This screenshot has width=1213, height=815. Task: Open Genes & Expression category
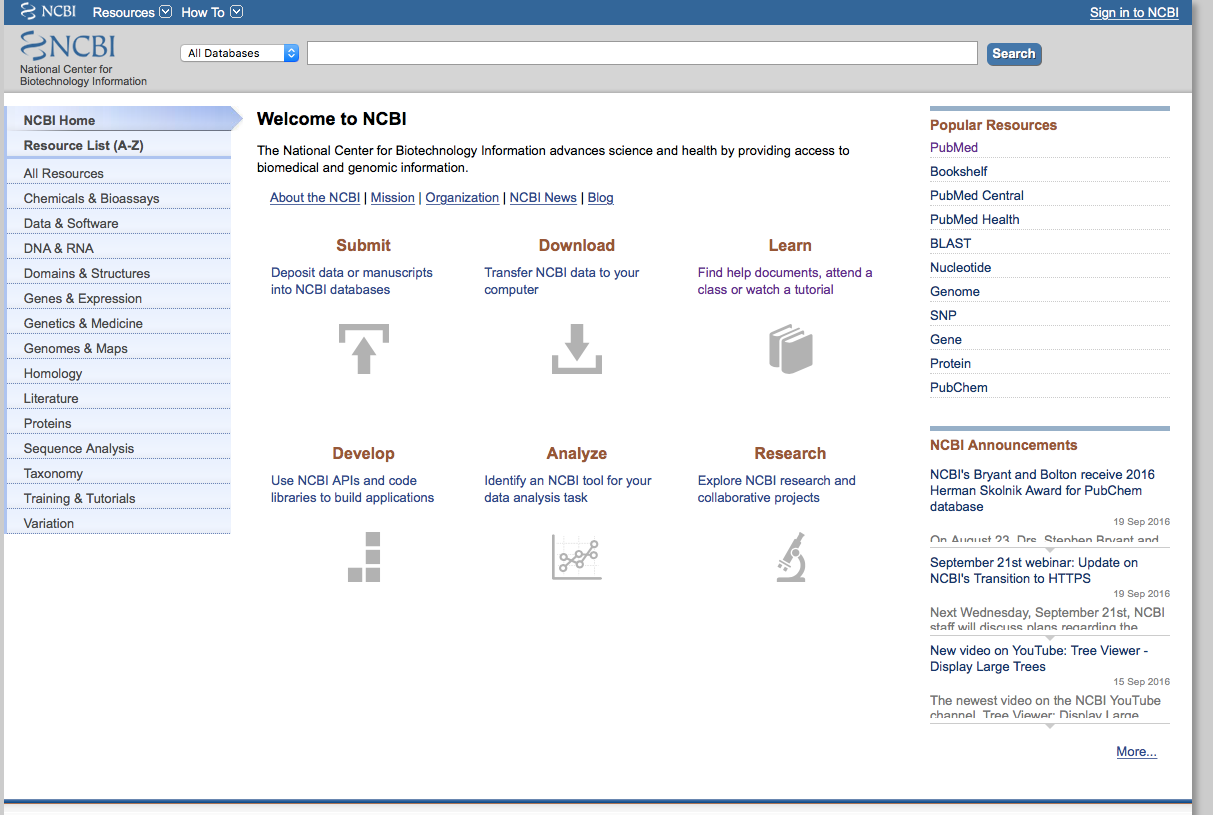pos(118,298)
